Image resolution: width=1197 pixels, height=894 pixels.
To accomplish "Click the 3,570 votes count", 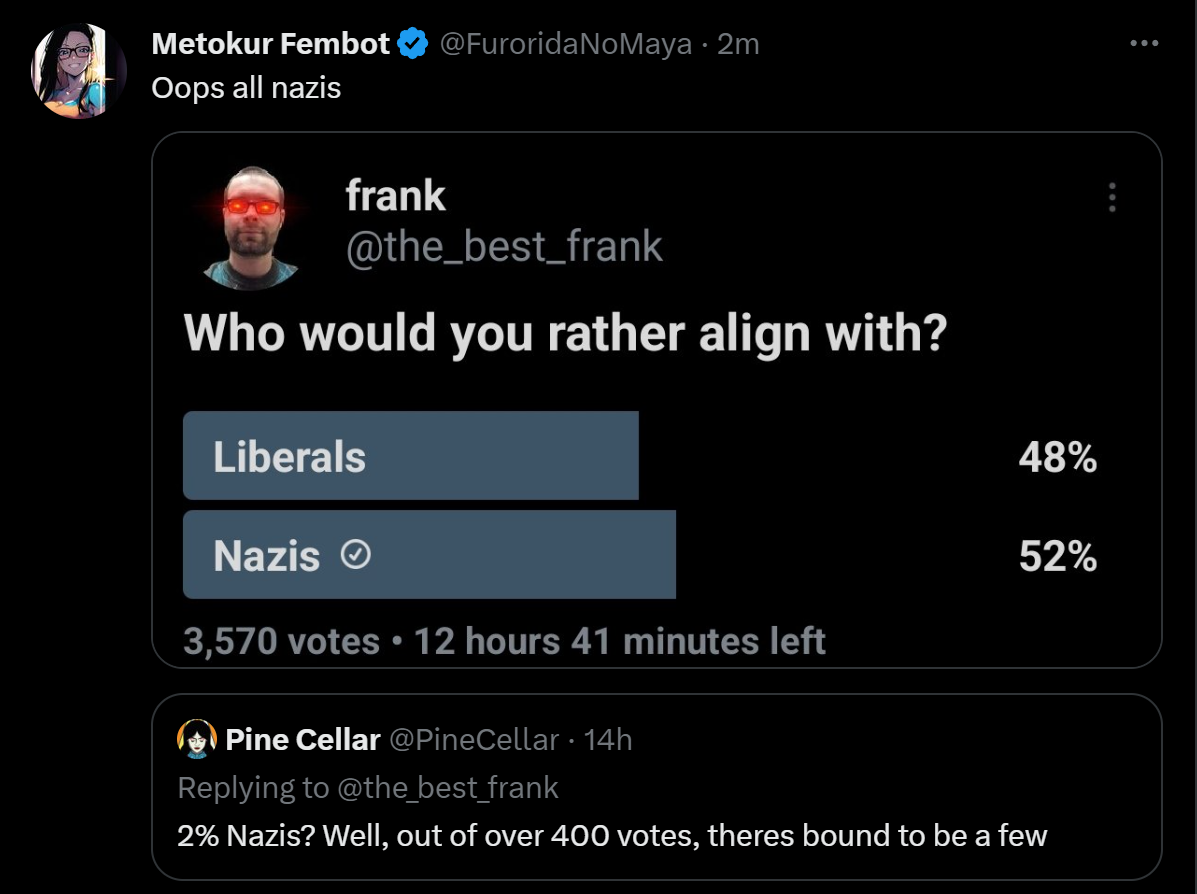I will click(x=281, y=641).
